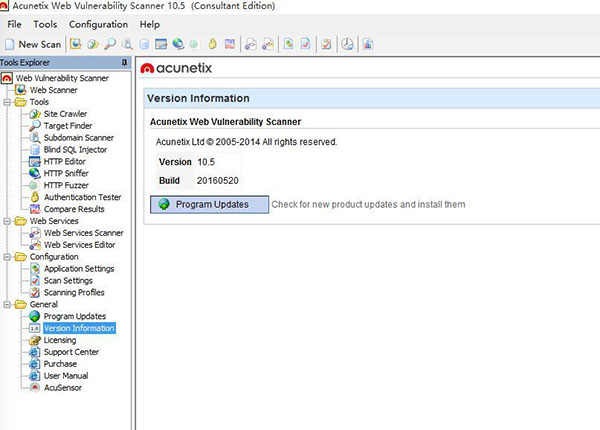Click the build number 20160520
Screen dimensions: 600x430
pos(218,181)
